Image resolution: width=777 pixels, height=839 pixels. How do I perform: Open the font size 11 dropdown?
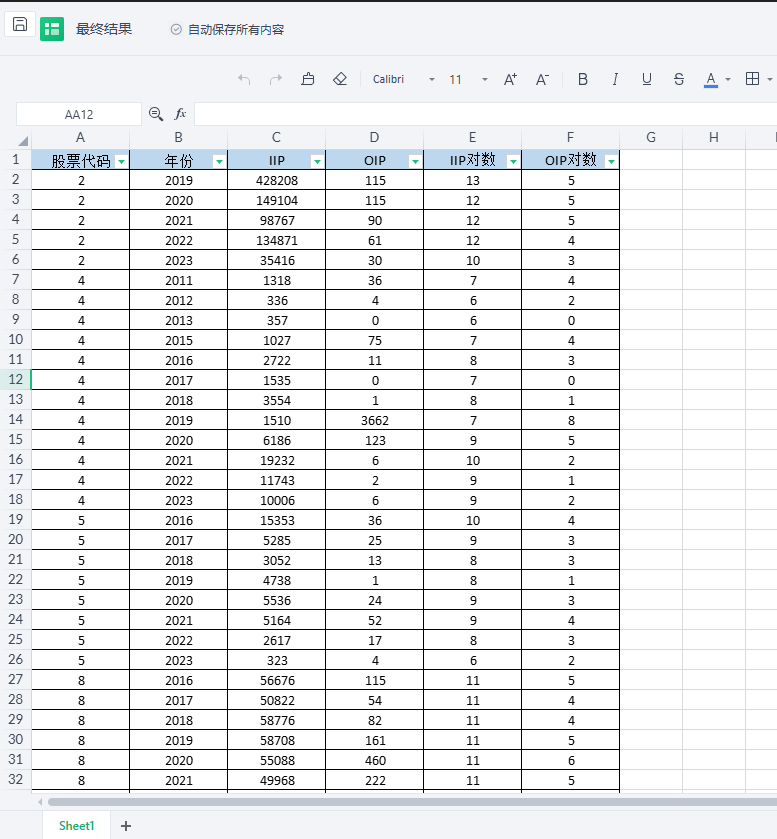485,79
